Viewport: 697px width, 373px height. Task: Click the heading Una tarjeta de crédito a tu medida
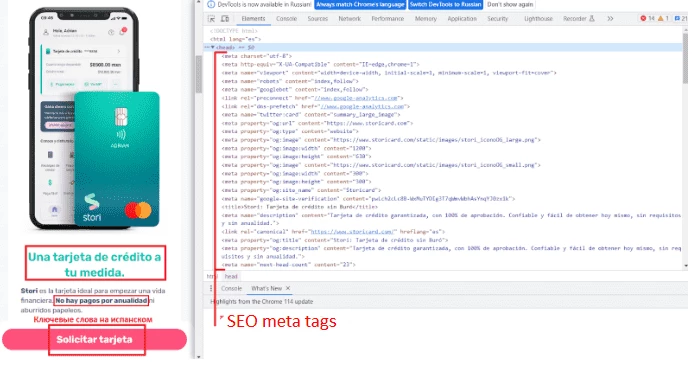(x=95, y=265)
